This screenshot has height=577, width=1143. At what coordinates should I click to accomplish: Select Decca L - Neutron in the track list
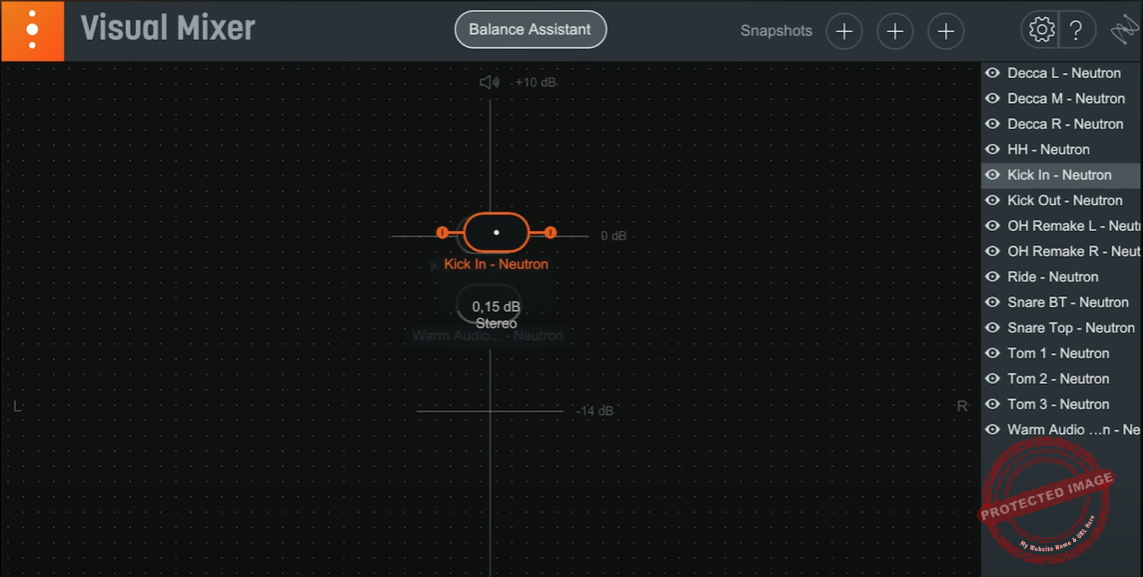coord(1064,73)
